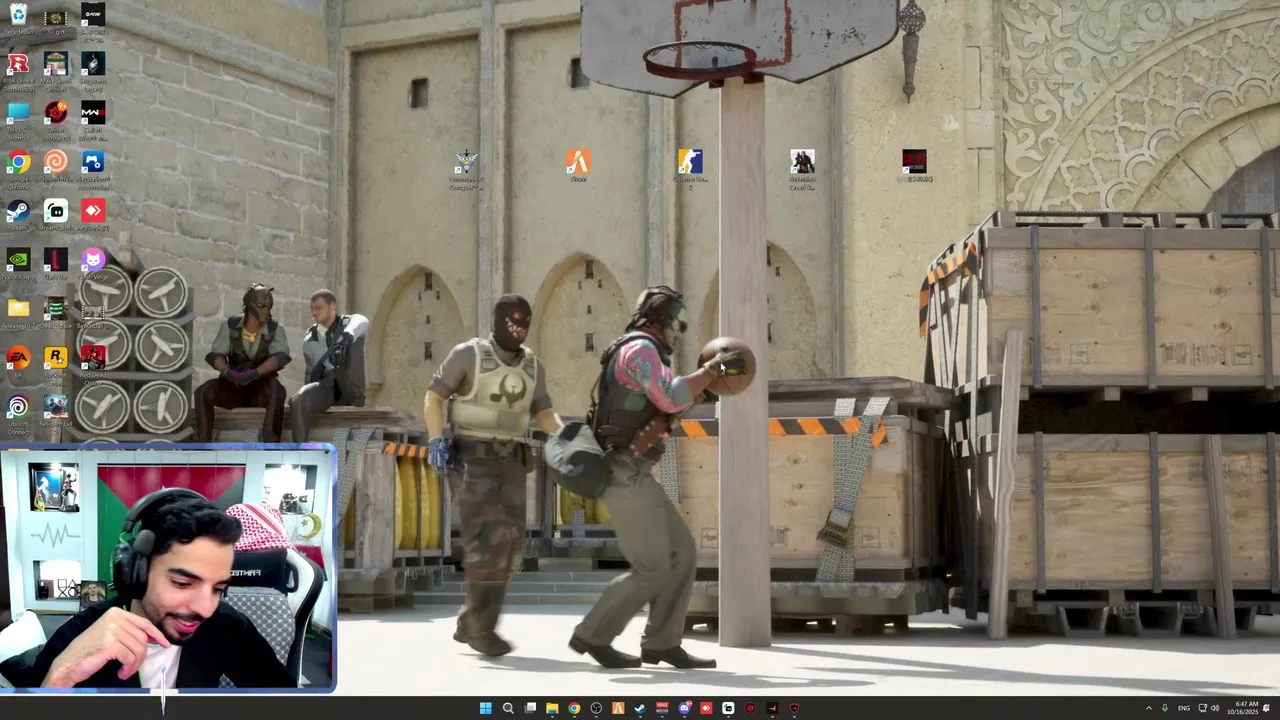Open the Streamlabs desktop shortcut
Image resolution: width=1280 pixels, height=720 pixels.
coord(56,215)
